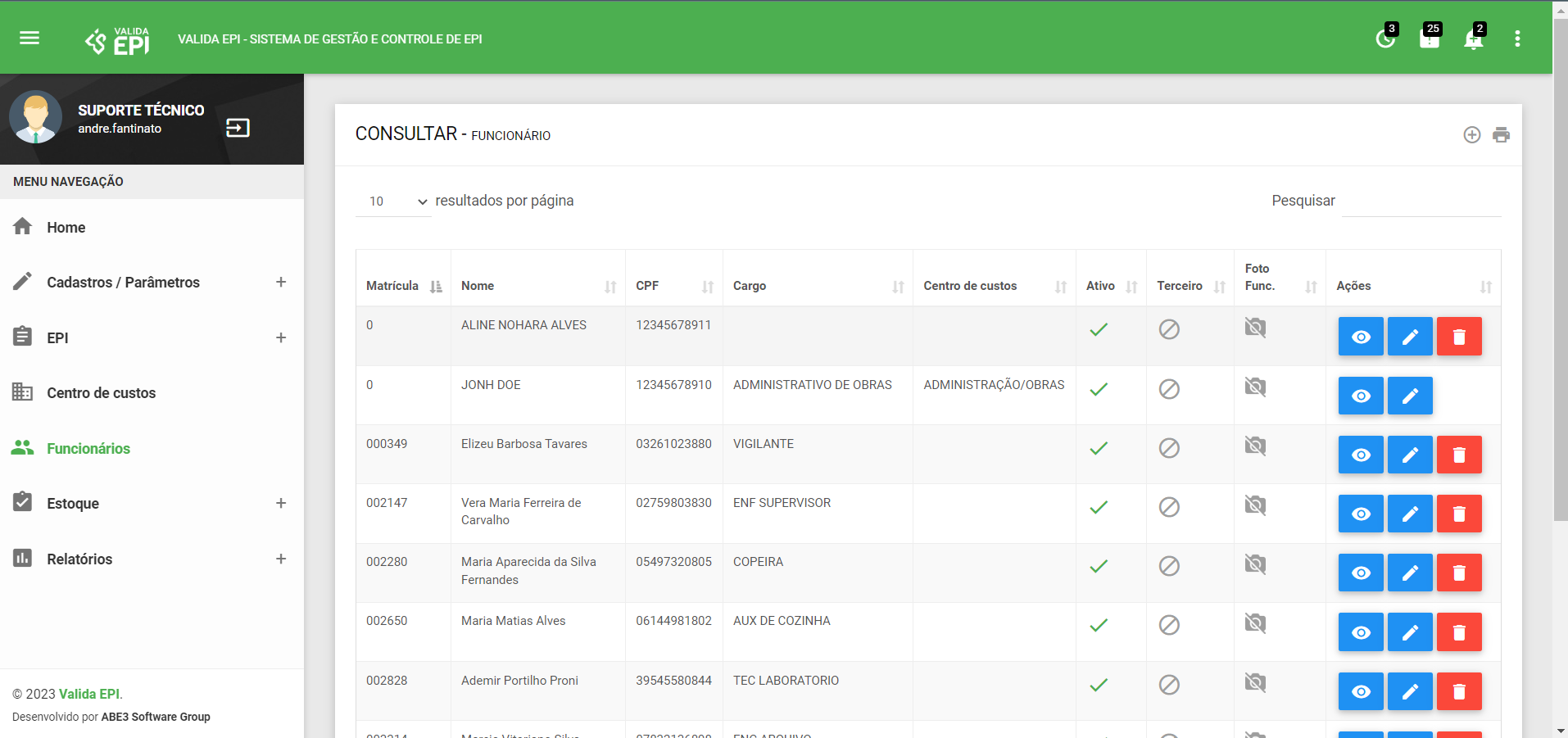
Task: Delete the Ademir Portilho Proni record
Action: tap(1459, 691)
